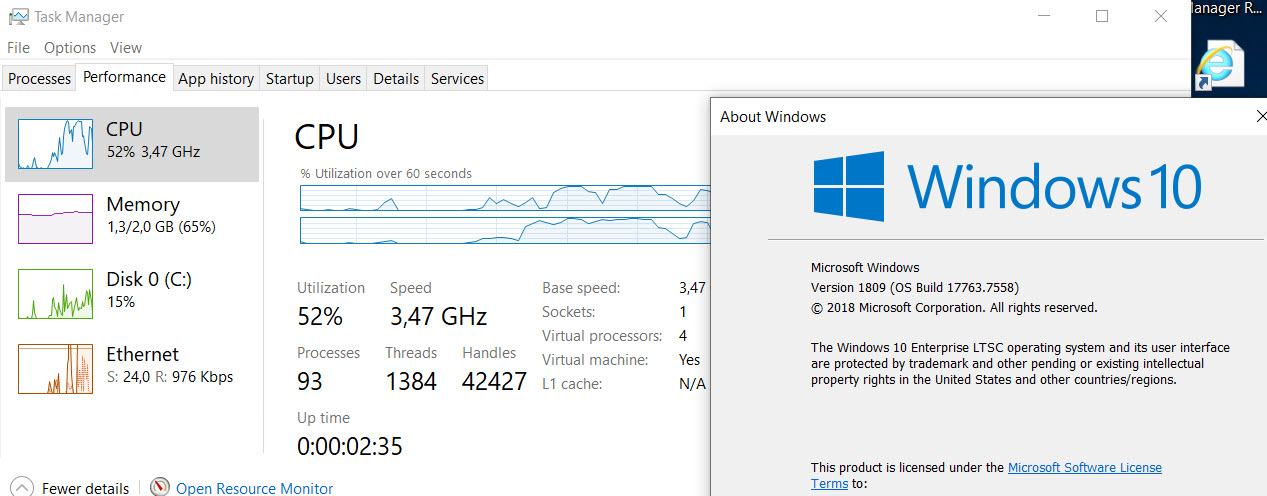Switch to the Startup tab
Viewport: 1267px width, 496px height.
point(290,78)
